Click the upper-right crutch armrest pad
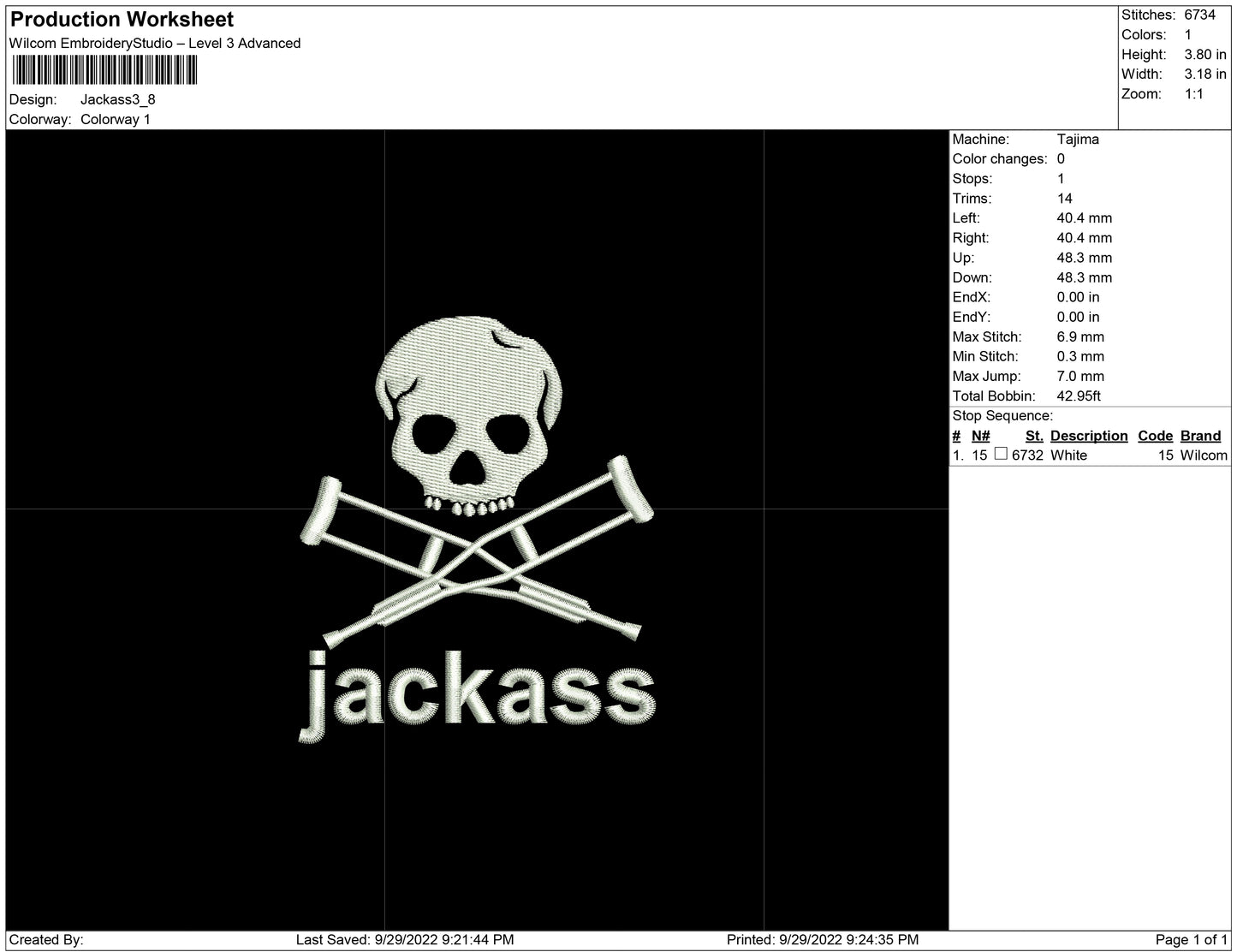Image resolution: width=1237 pixels, height=952 pixels. (x=632, y=487)
